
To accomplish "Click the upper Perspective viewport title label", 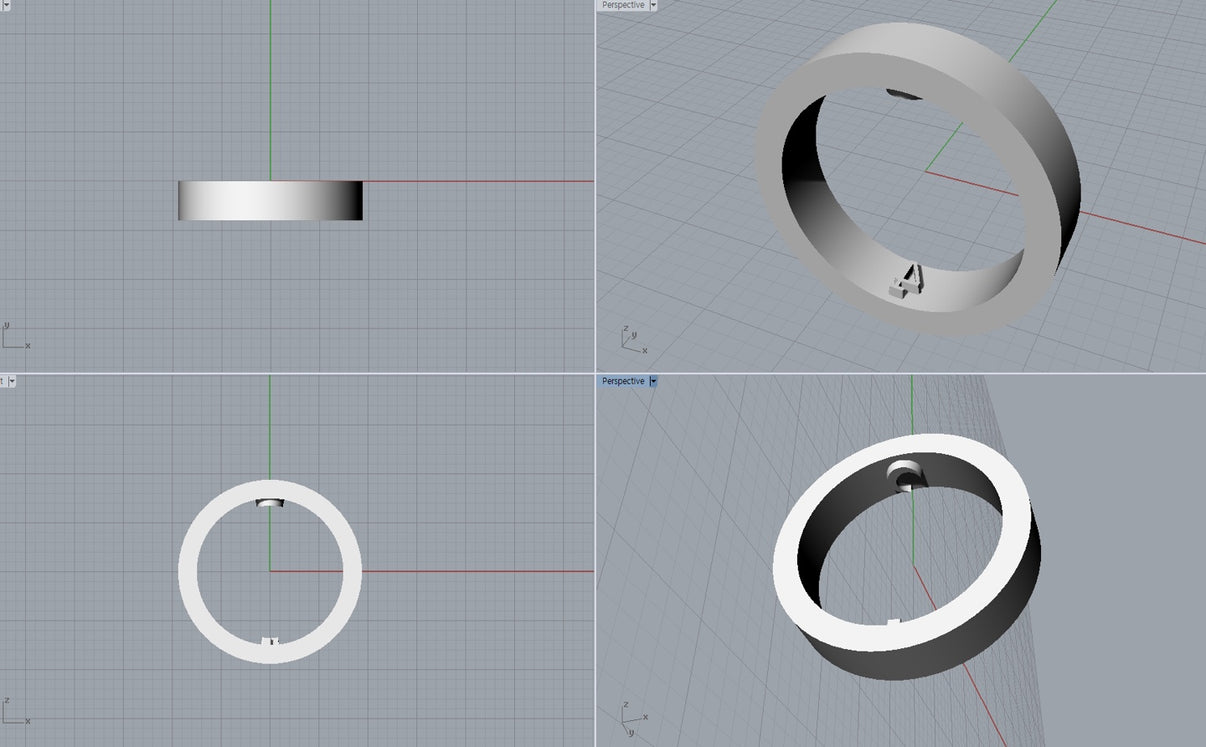I will (623, 5).
